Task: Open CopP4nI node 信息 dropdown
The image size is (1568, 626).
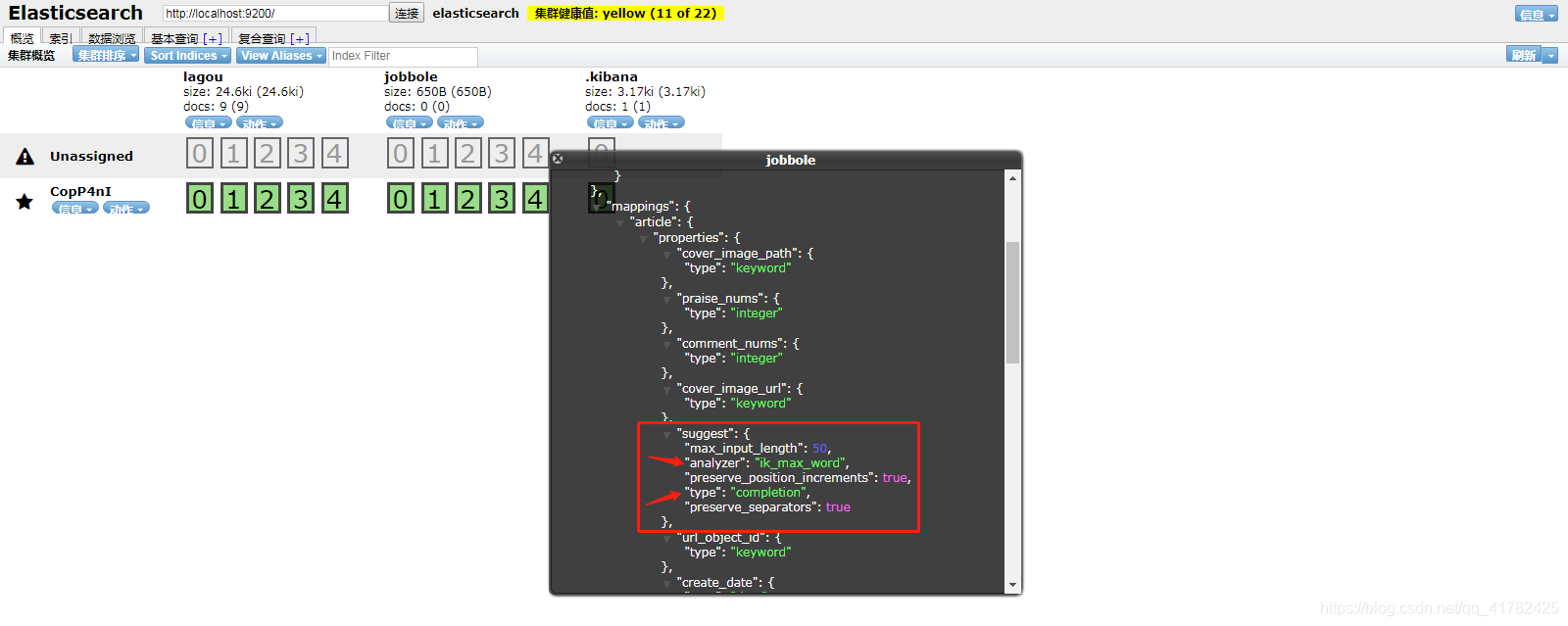Action: tap(75, 209)
